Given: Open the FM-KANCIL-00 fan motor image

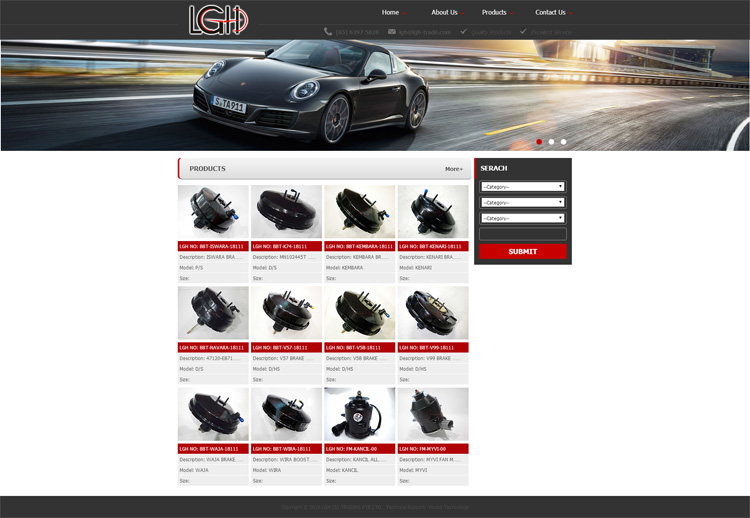Looking at the screenshot, I should 359,414.
